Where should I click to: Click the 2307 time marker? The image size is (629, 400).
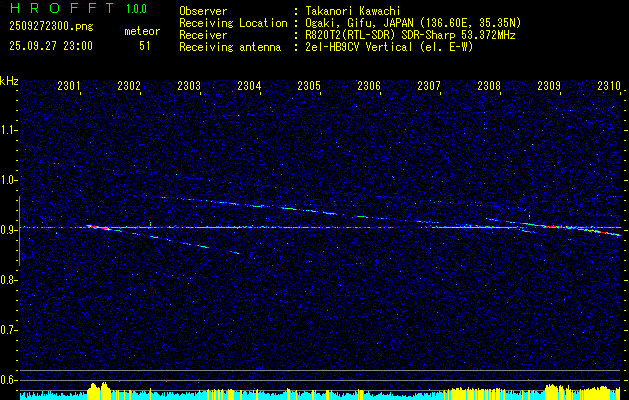point(429,85)
